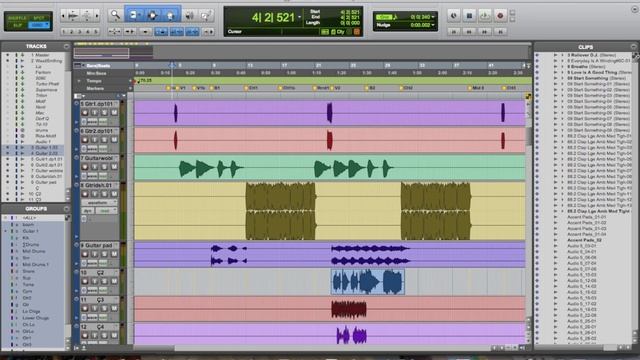Click input monitor on Guitar pad track
Image resolution: width=640 pixels, height=360 pixels.
pyautogui.click(x=95, y=254)
